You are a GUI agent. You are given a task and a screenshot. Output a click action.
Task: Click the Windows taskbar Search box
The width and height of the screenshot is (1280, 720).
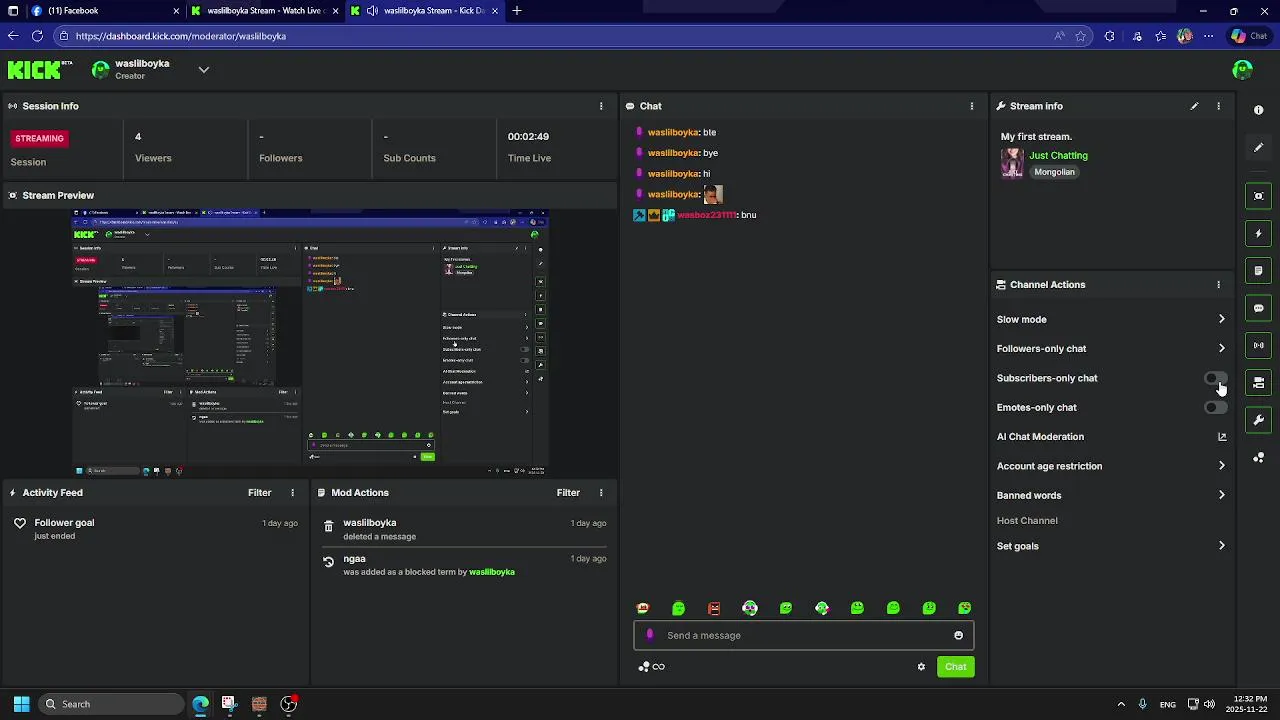click(111, 704)
